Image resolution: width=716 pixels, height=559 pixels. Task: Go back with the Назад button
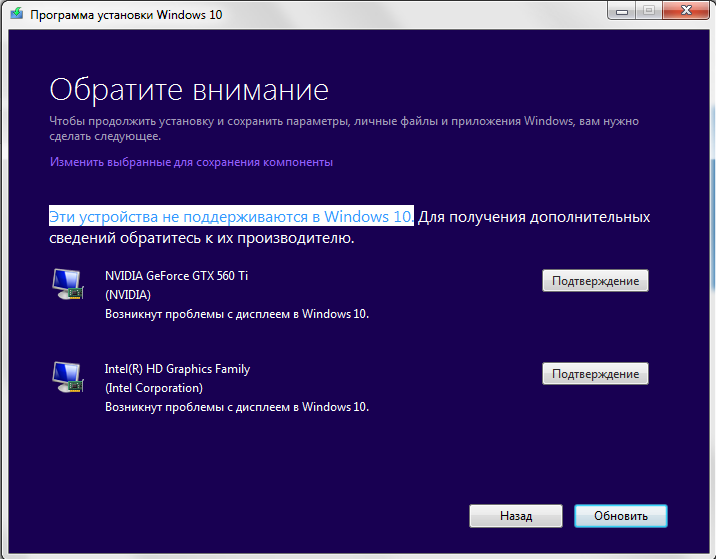516,516
